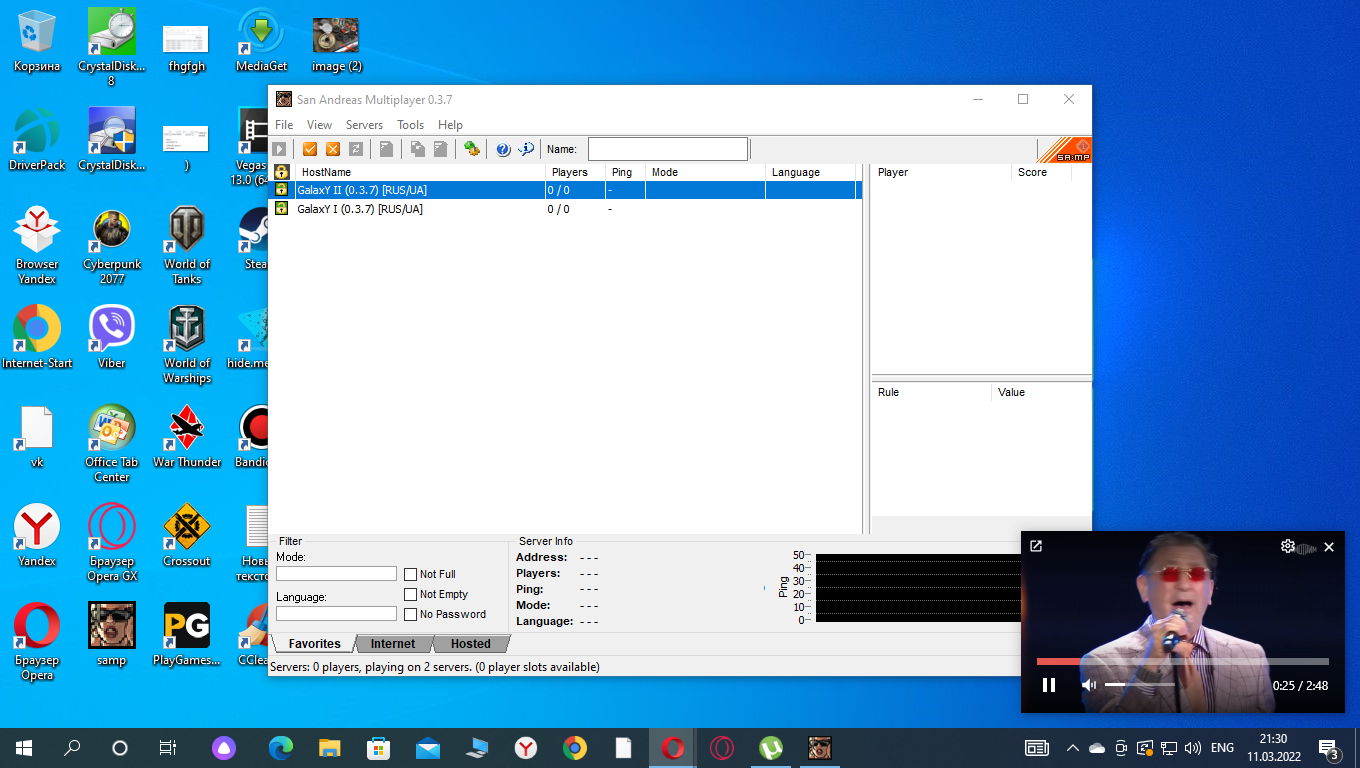Open the notification center icon
Screen dimensions: 1360x768
click(1329, 748)
